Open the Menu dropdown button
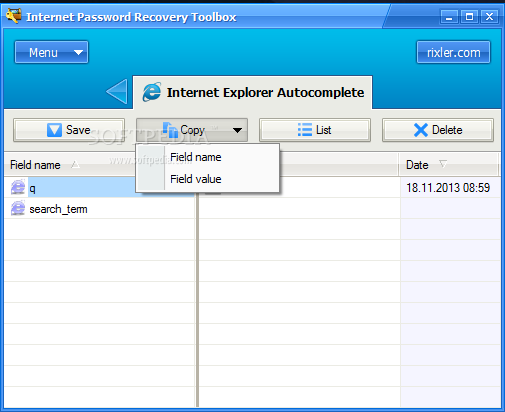Viewport: 505px width, 412px height. (51, 52)
